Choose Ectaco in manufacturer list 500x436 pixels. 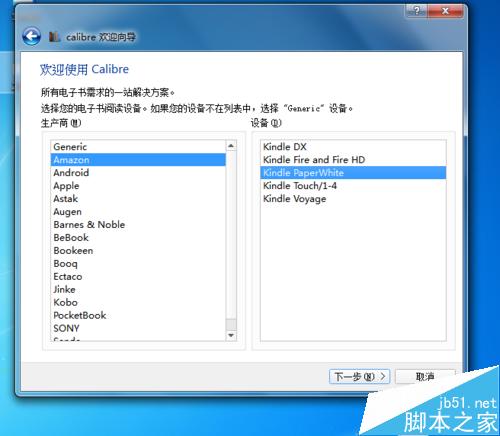138,277
